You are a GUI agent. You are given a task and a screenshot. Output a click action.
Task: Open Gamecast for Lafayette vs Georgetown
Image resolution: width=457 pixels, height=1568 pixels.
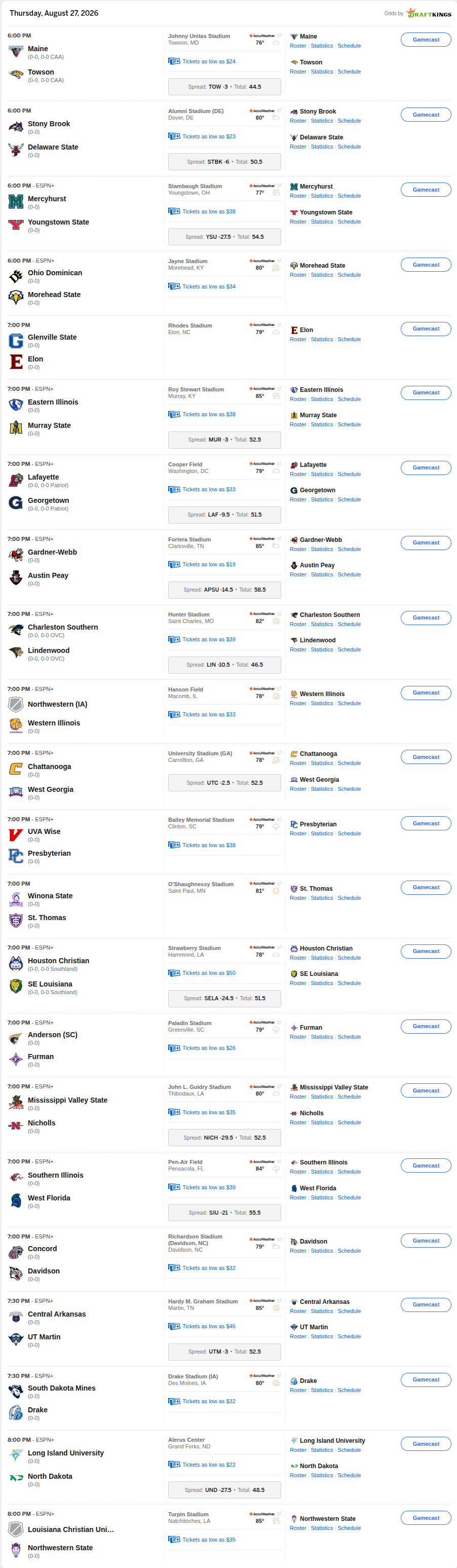[x=426, y=467]
